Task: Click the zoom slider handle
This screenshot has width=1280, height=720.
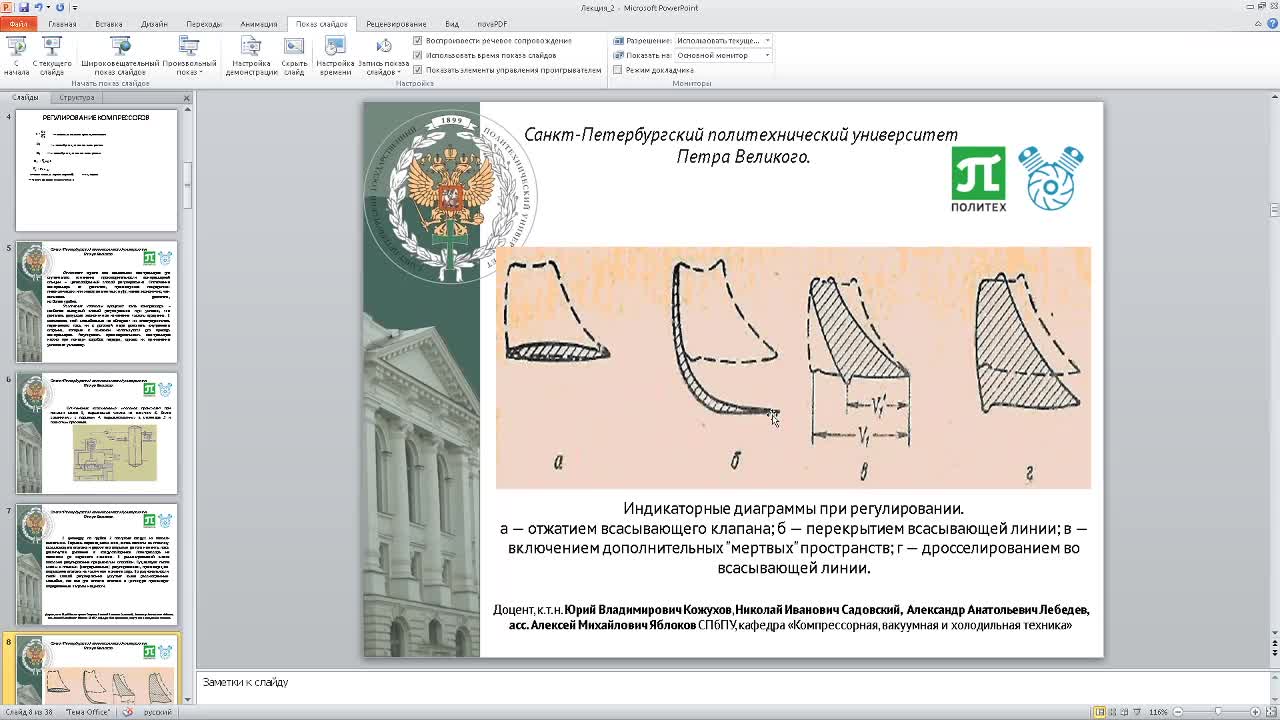Action: [1218, 712]
